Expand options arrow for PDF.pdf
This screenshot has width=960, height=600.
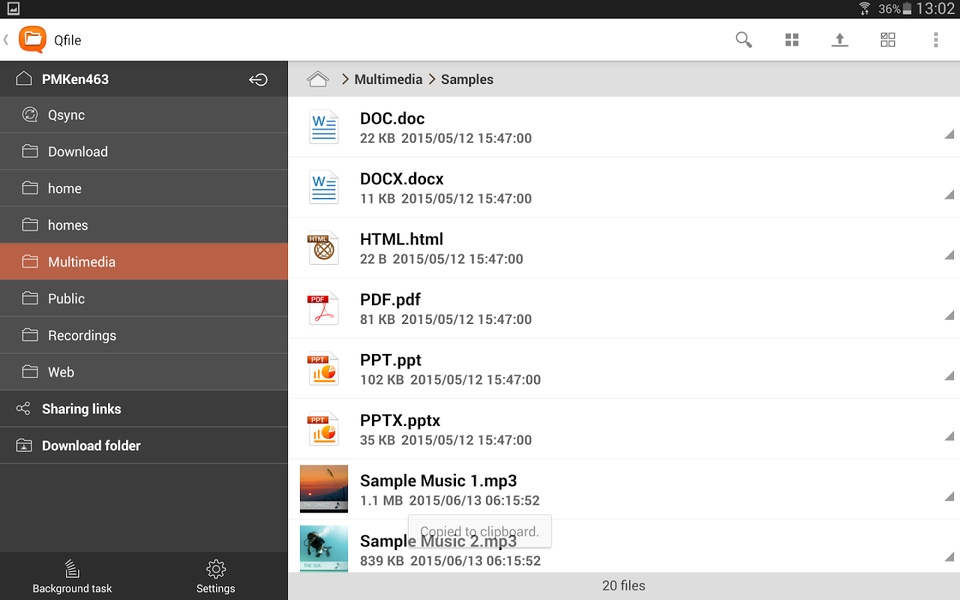click(x=949, y=315)
